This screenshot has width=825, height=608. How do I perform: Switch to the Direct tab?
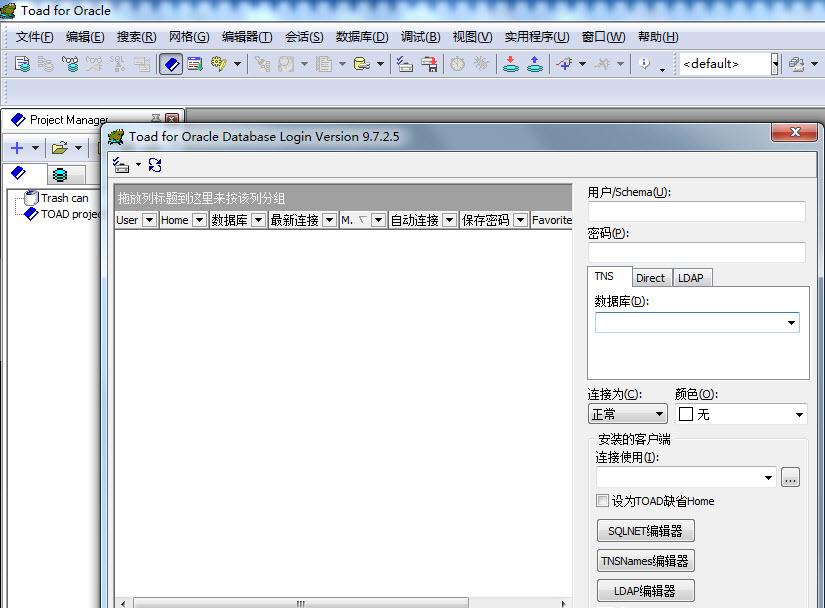[650, 278]
